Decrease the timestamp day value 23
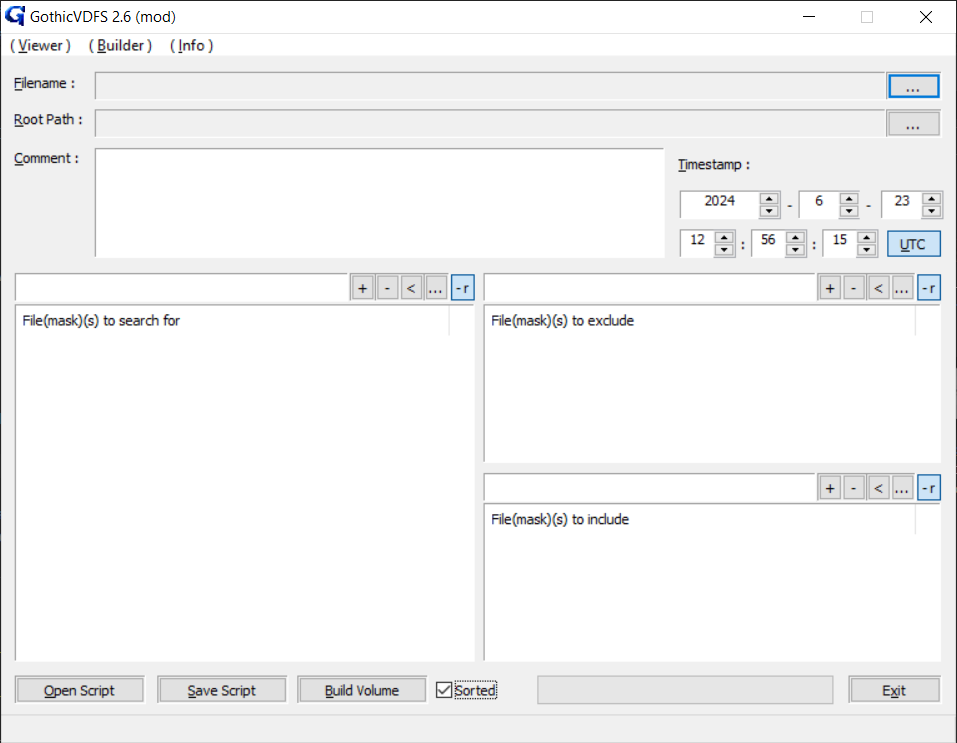The height and width of the screenshot is (743, 957). [931, 211]
